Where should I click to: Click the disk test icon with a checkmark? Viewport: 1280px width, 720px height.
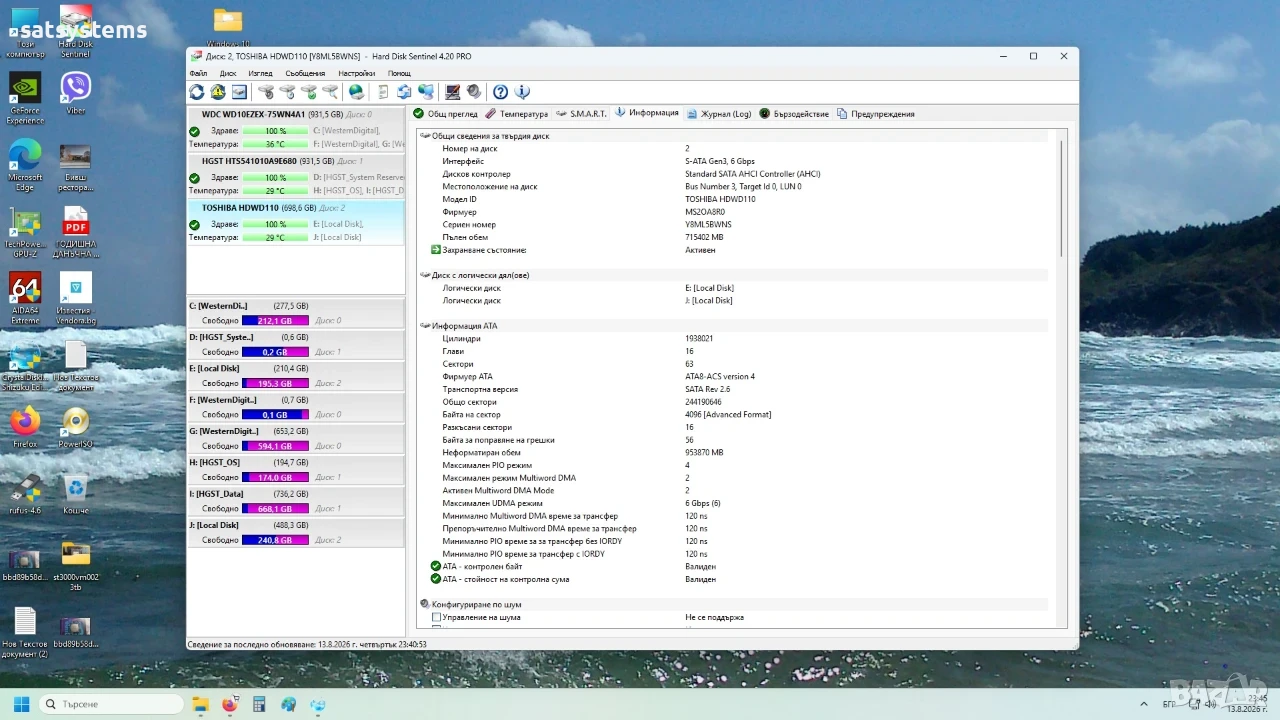click(309, 92)
